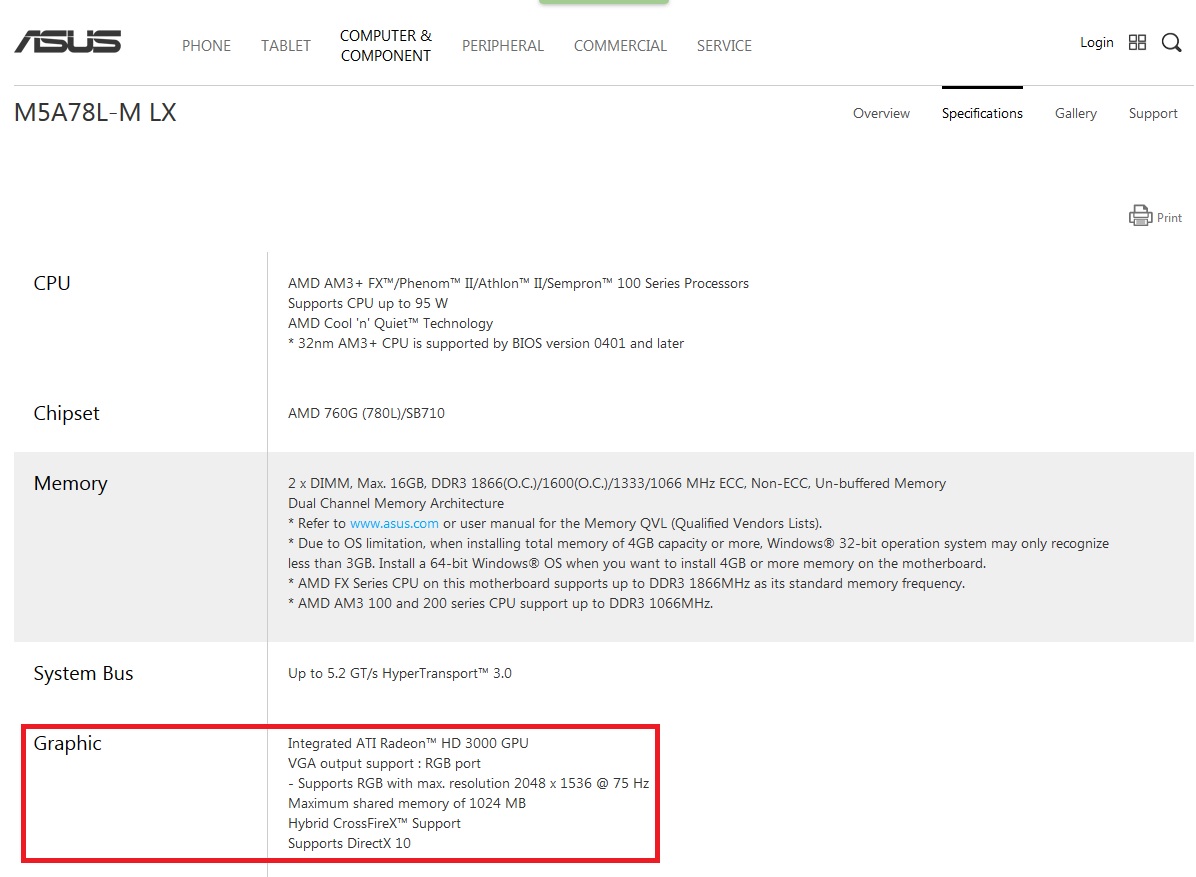Switch to the Overview tab
Screen dimensions: 1196x877
coord(881,114)
